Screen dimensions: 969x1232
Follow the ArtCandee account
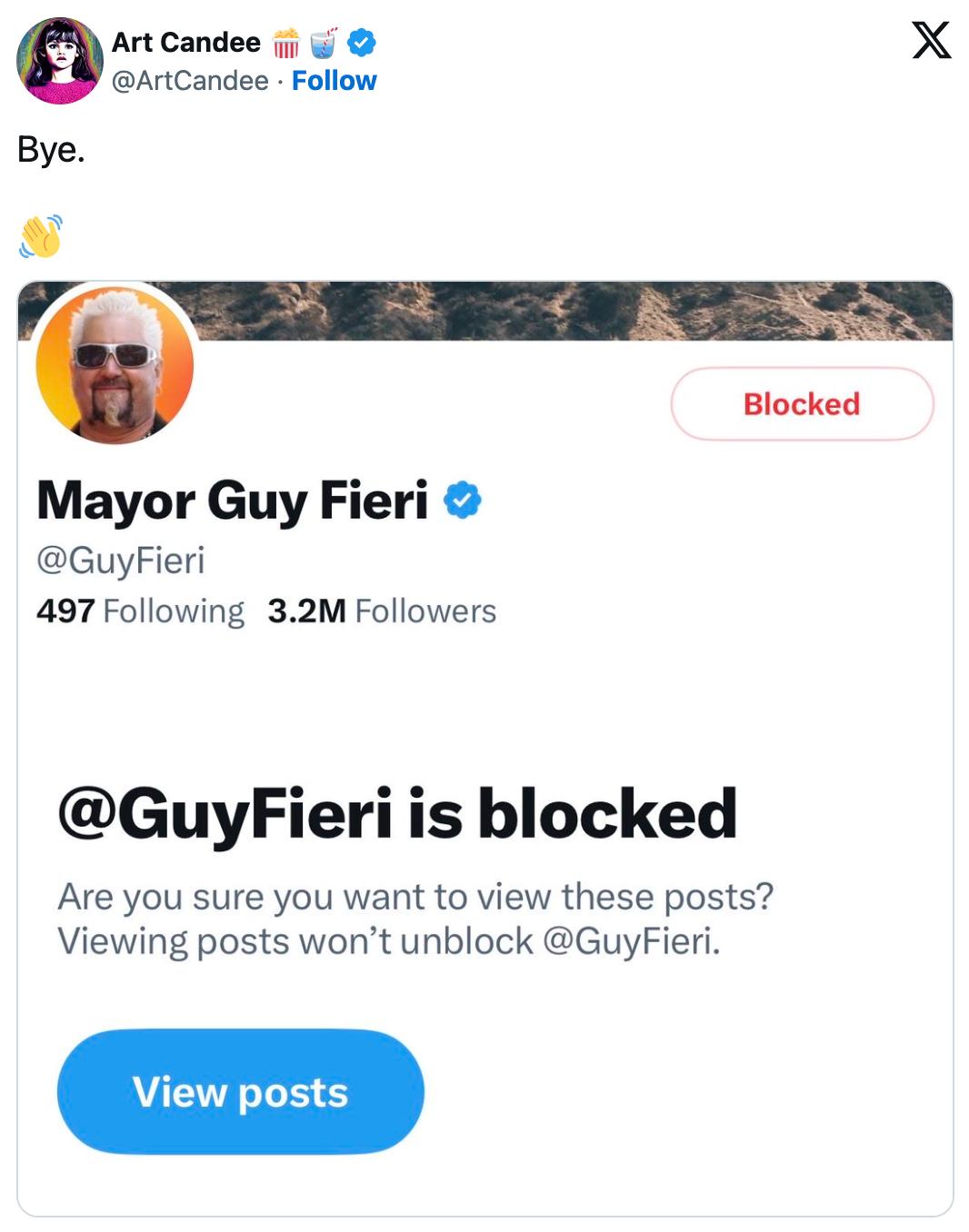[x=334, y=81]
